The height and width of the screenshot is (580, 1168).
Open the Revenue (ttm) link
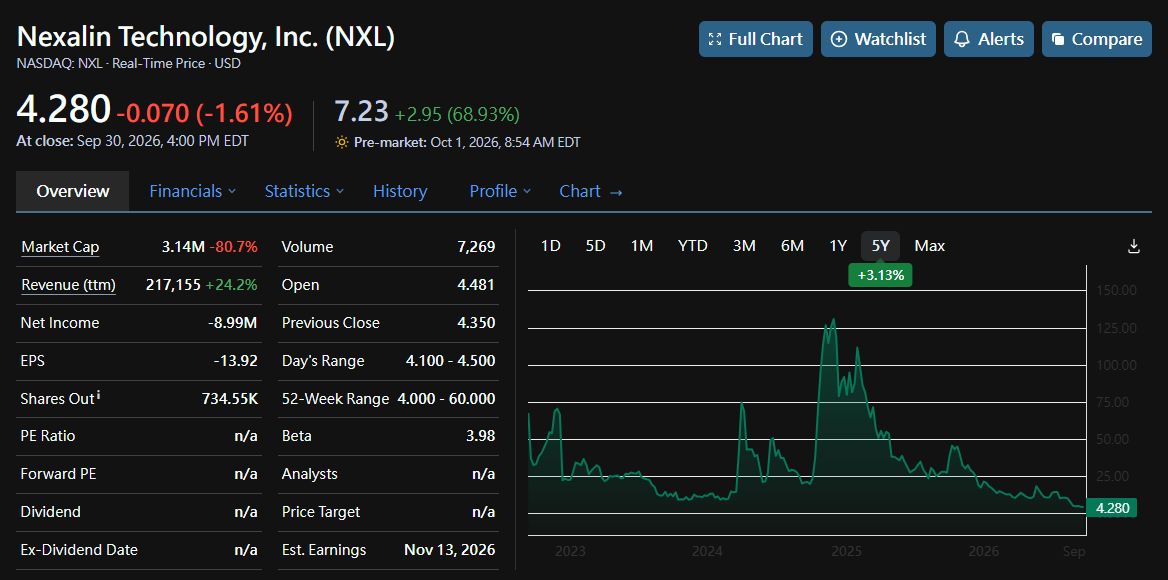coord(69,284)
